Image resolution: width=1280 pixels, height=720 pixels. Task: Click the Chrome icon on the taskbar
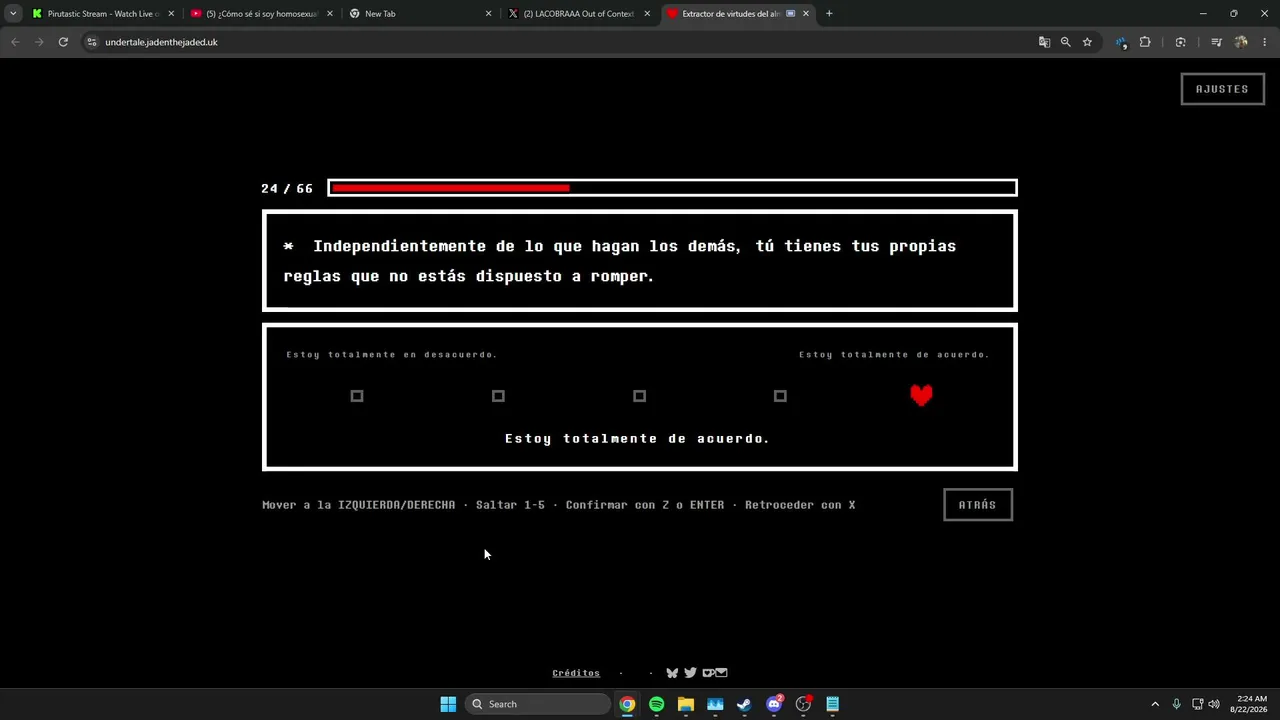627,704
